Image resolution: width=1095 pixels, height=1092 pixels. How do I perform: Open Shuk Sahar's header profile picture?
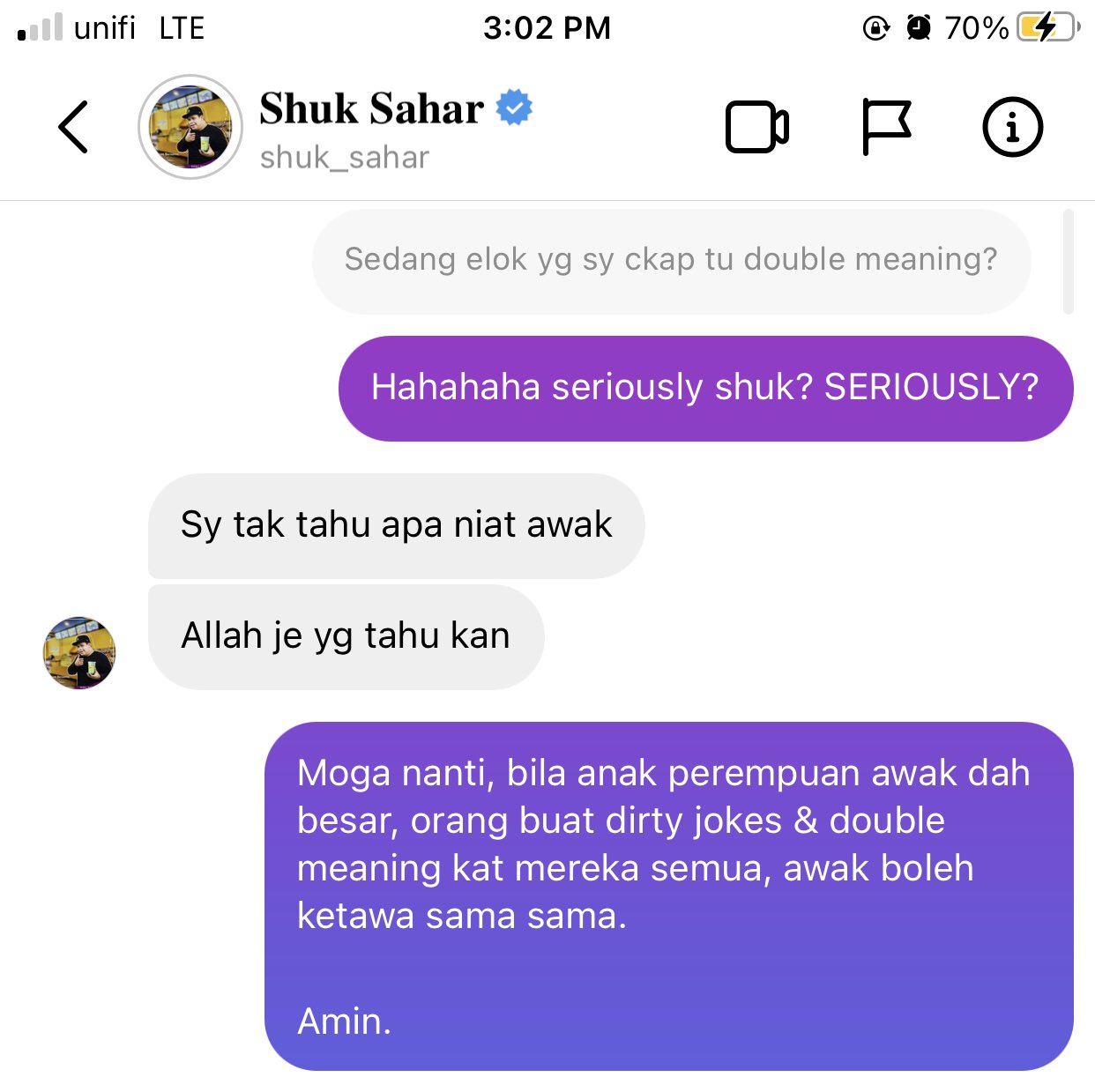click(190, 127)
